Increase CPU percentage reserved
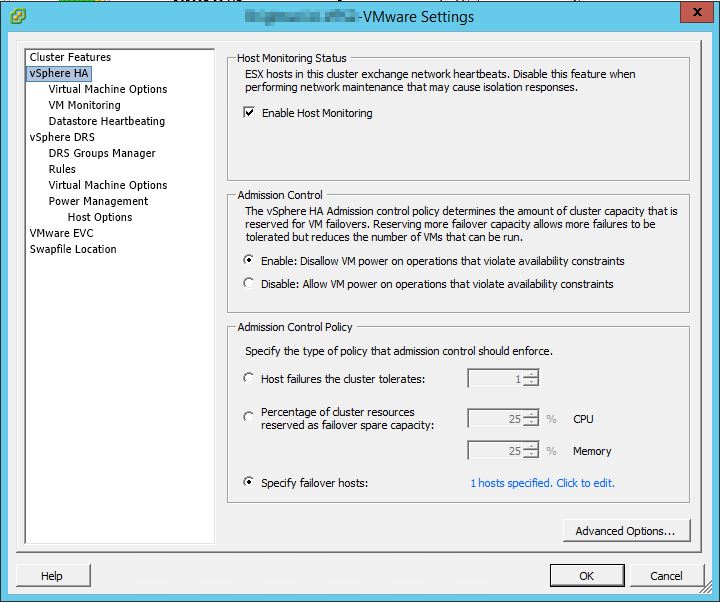 [x=531, y=414]
